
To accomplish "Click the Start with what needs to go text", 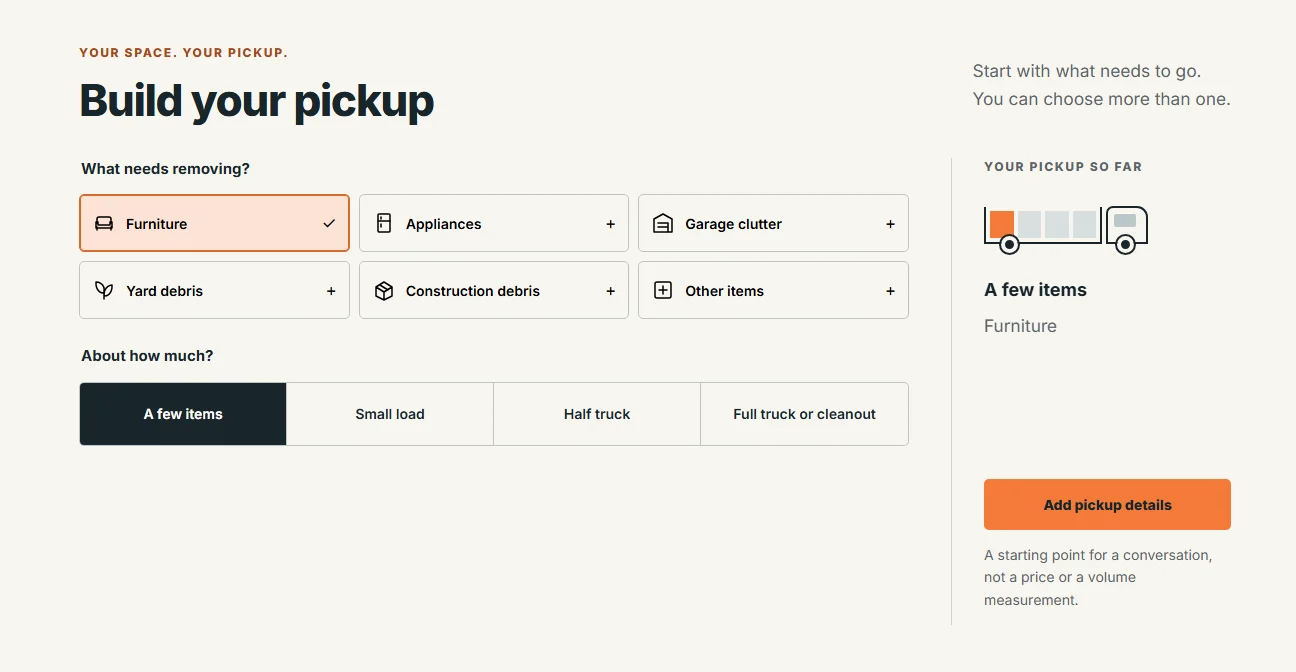I will [x=1087, y=71].
